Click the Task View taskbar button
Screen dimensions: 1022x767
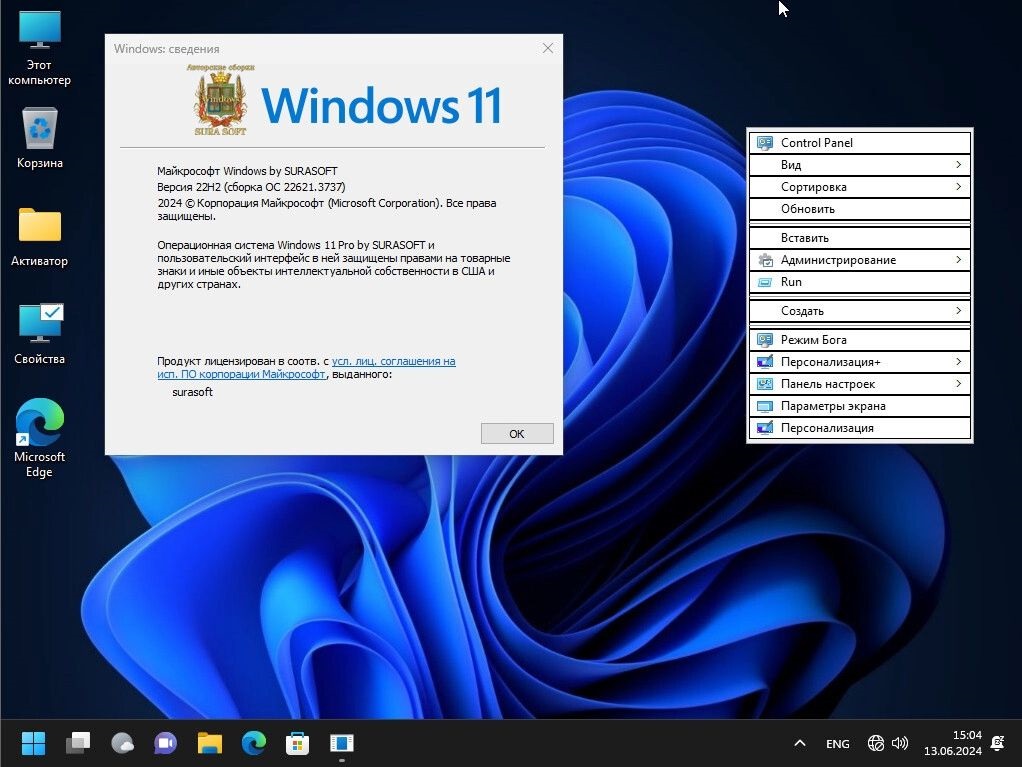[77, 743]
